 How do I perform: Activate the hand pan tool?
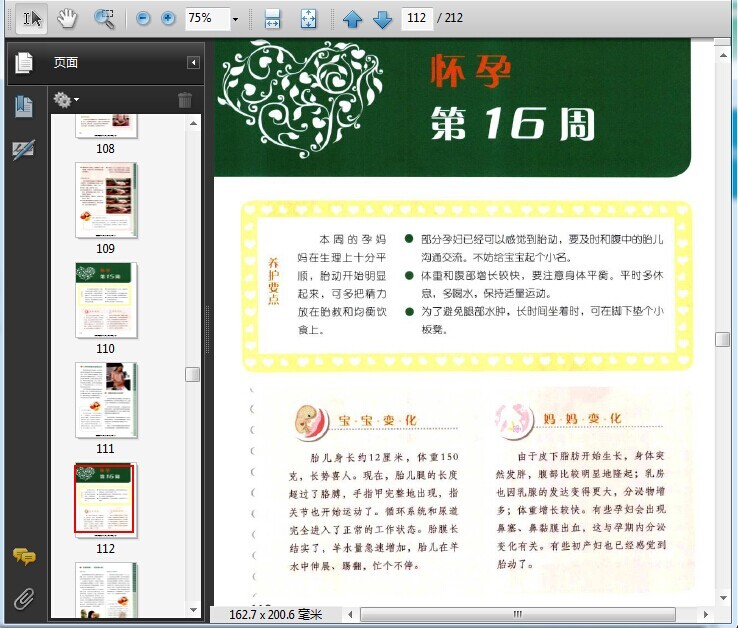click(x=67, y=18)
